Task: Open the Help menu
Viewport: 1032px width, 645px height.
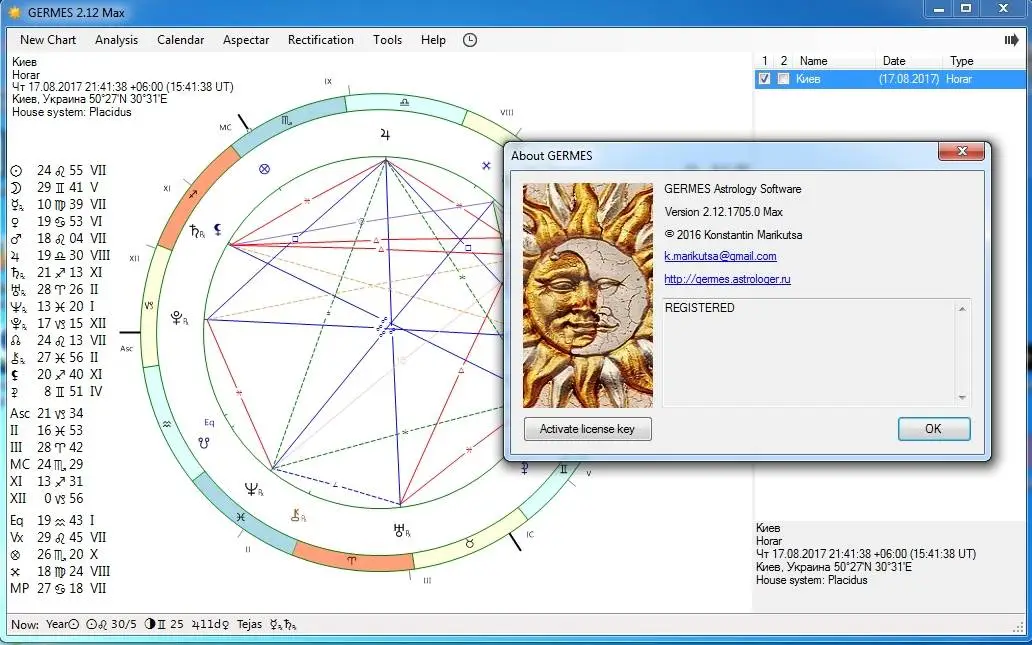Action: 433,39
